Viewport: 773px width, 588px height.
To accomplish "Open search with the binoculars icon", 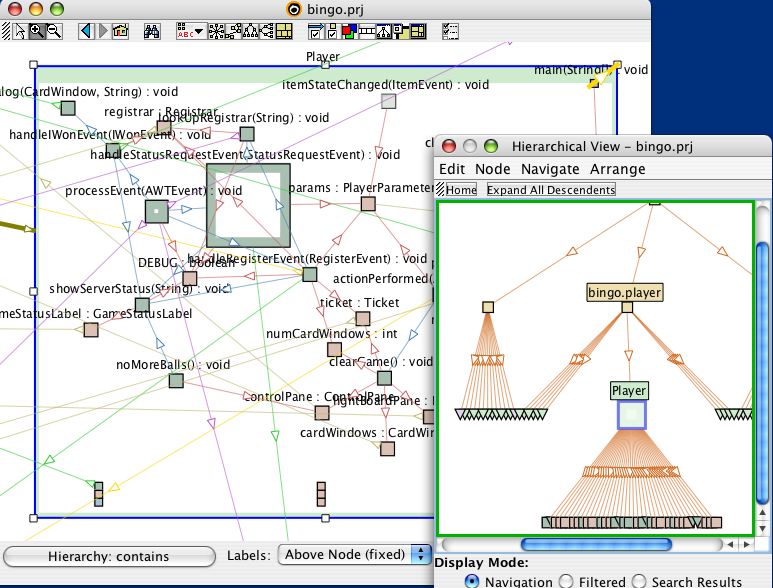I will [153, 31].
